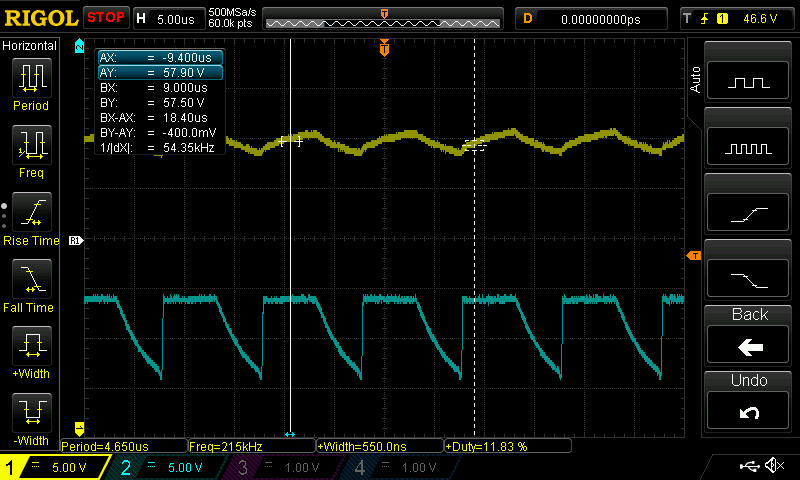The width and height of the screenshot is (800, 480).
Task: Click the trigger level 46.6 V readout
Action: point(760,19)
